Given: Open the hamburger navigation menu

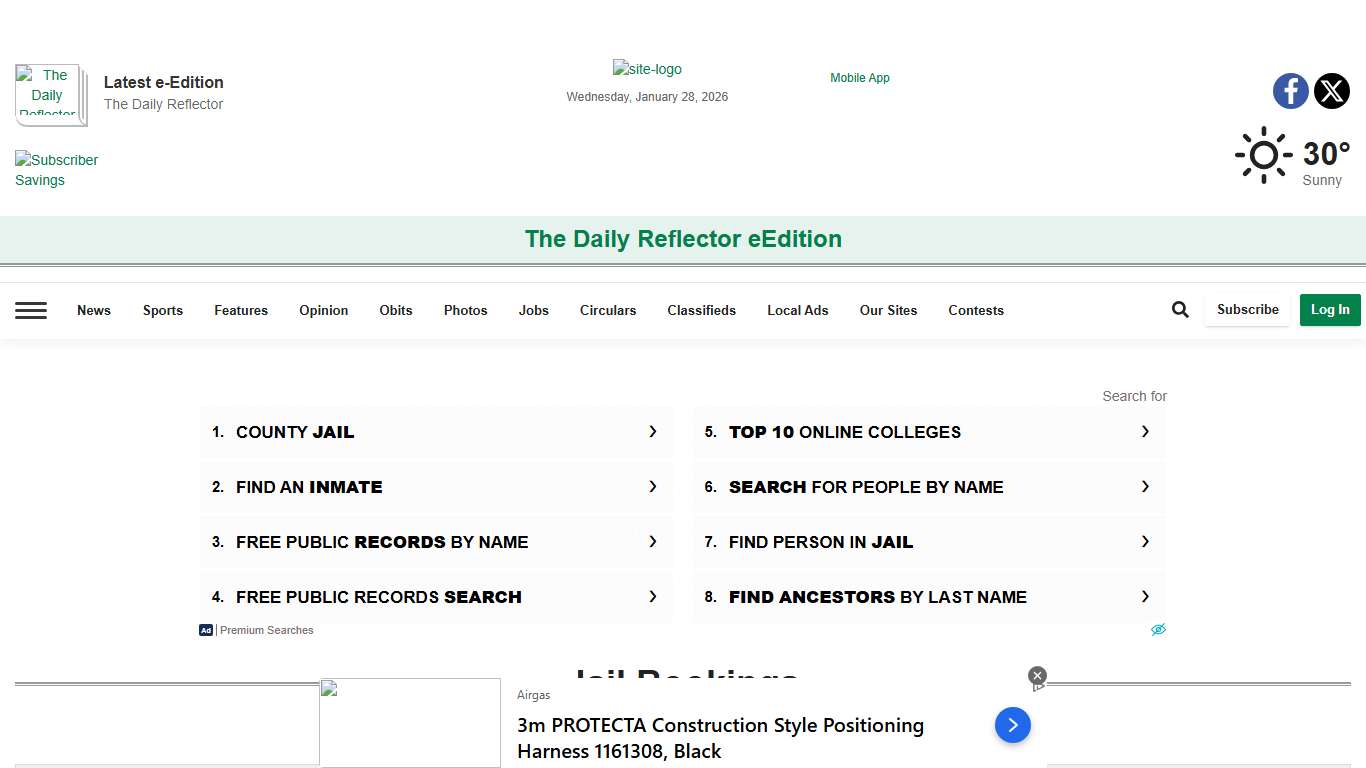Looking at the screenshot, I should 31,310.
